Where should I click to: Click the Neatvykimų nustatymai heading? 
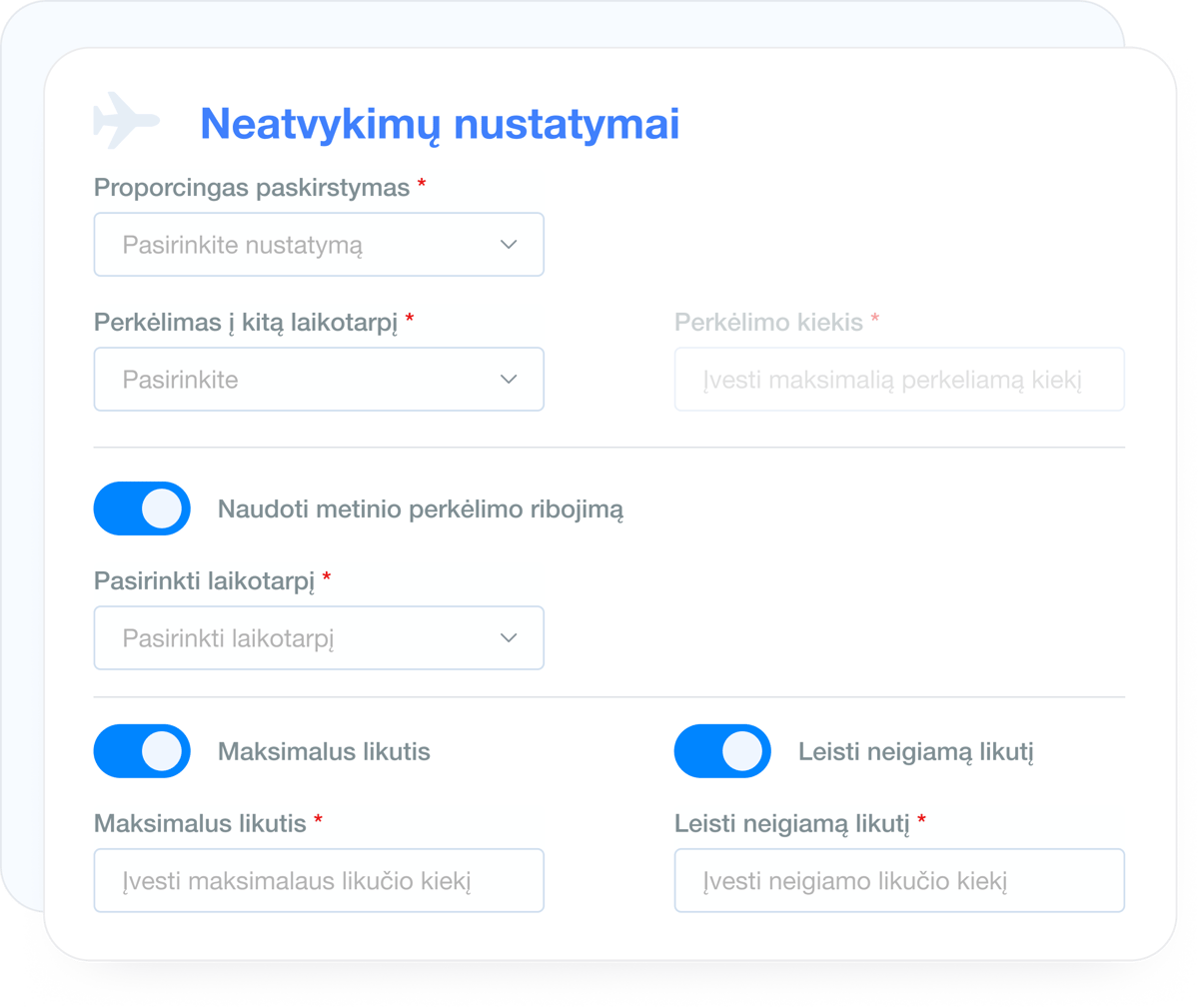point(438,124)
